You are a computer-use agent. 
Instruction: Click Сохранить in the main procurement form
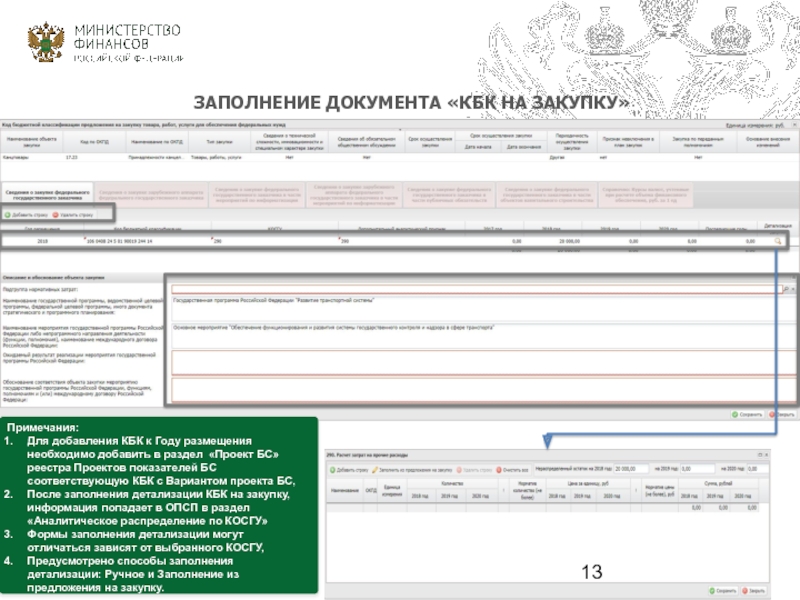(747, 414)
